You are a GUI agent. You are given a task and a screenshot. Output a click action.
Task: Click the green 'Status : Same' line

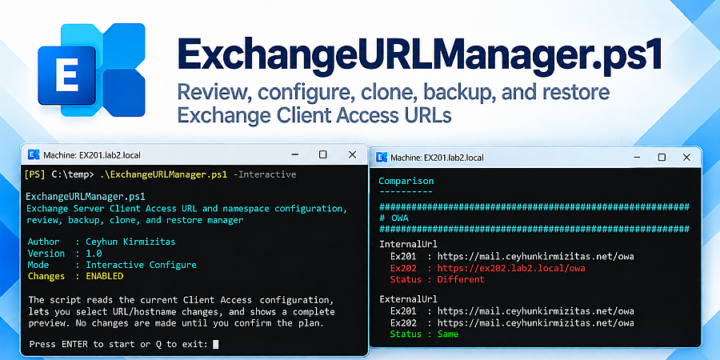424,334
